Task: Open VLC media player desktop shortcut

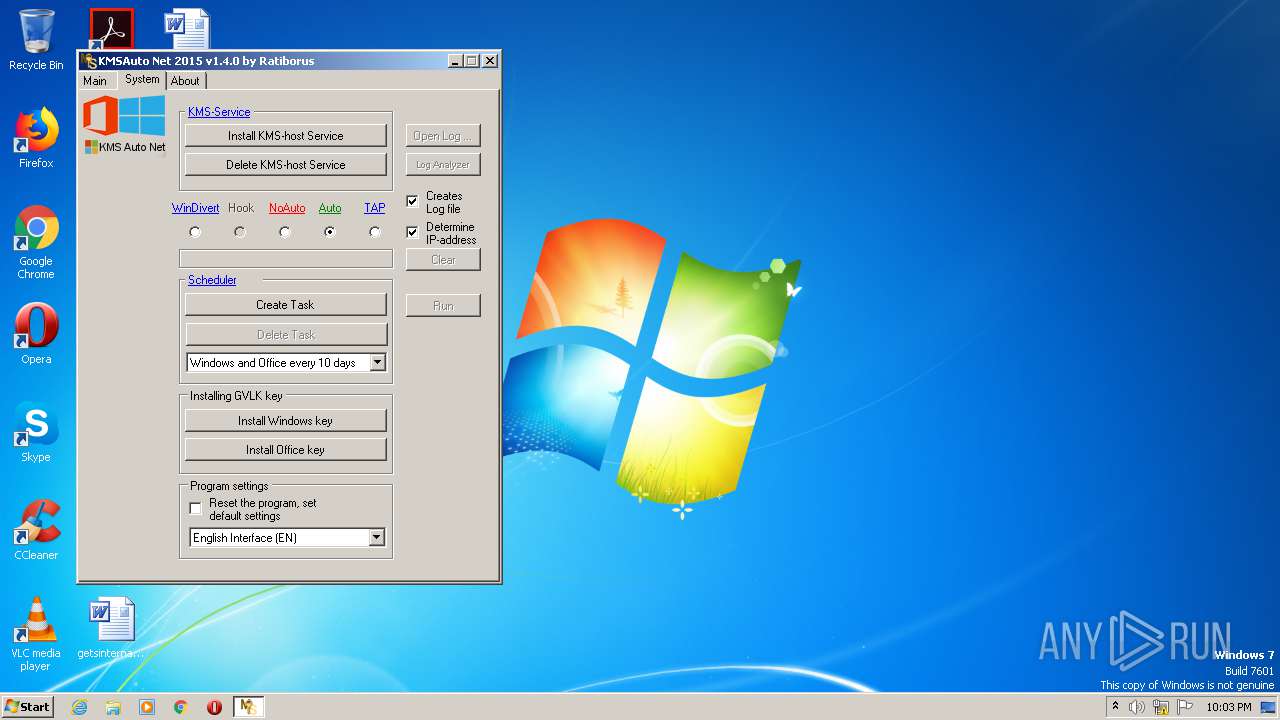Action: coord(36,634)
